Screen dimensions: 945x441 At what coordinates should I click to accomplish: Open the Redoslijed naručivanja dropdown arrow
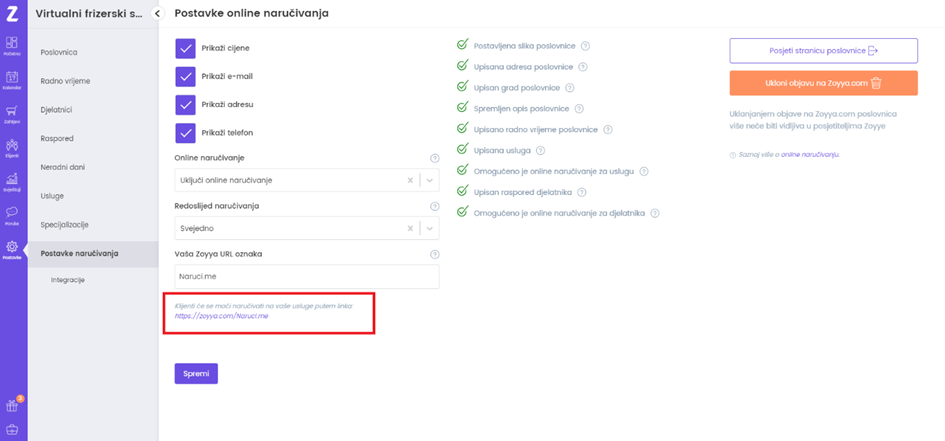point(430,228)
